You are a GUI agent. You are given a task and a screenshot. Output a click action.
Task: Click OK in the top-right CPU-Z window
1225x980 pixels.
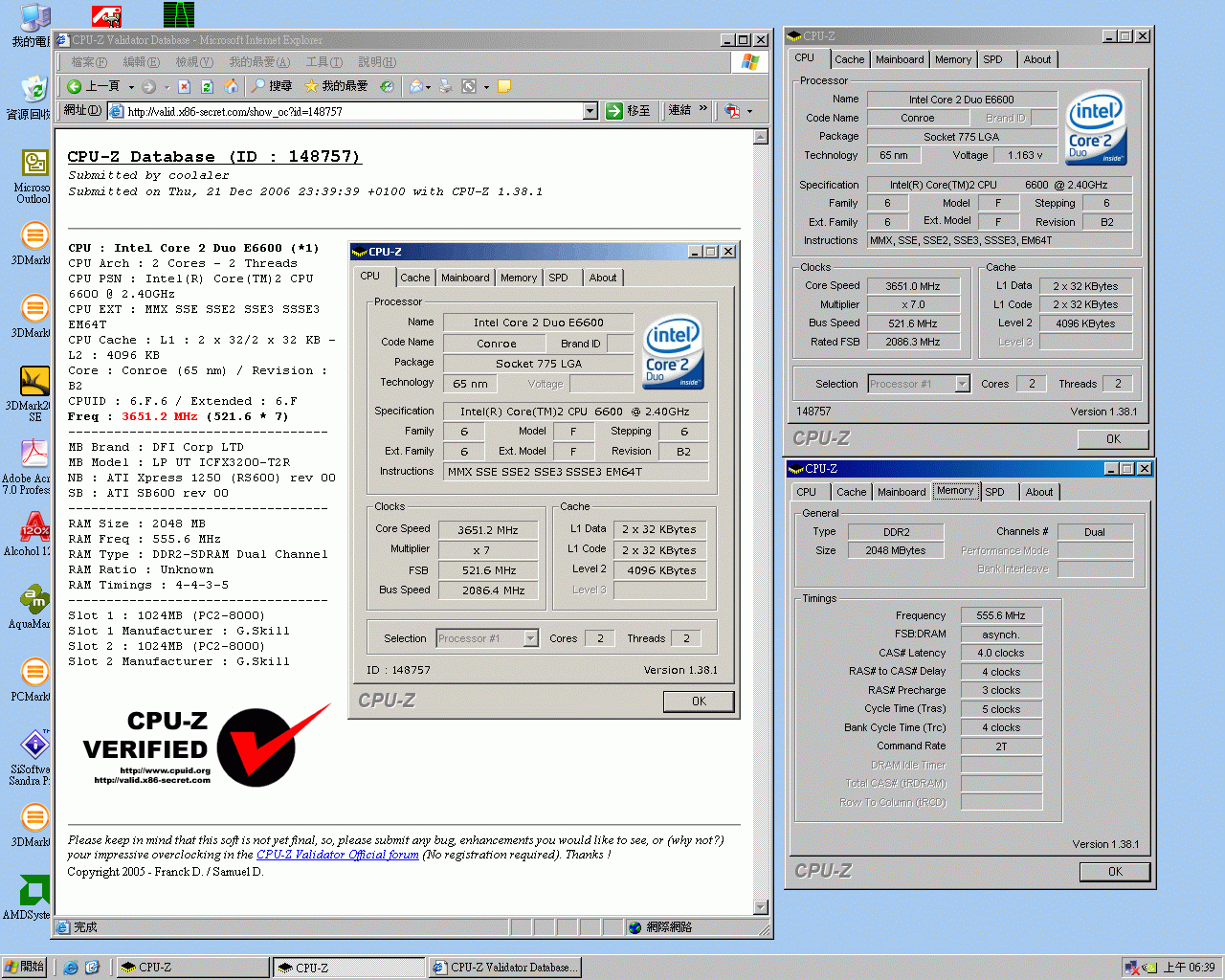click(x=1113, y=439)
